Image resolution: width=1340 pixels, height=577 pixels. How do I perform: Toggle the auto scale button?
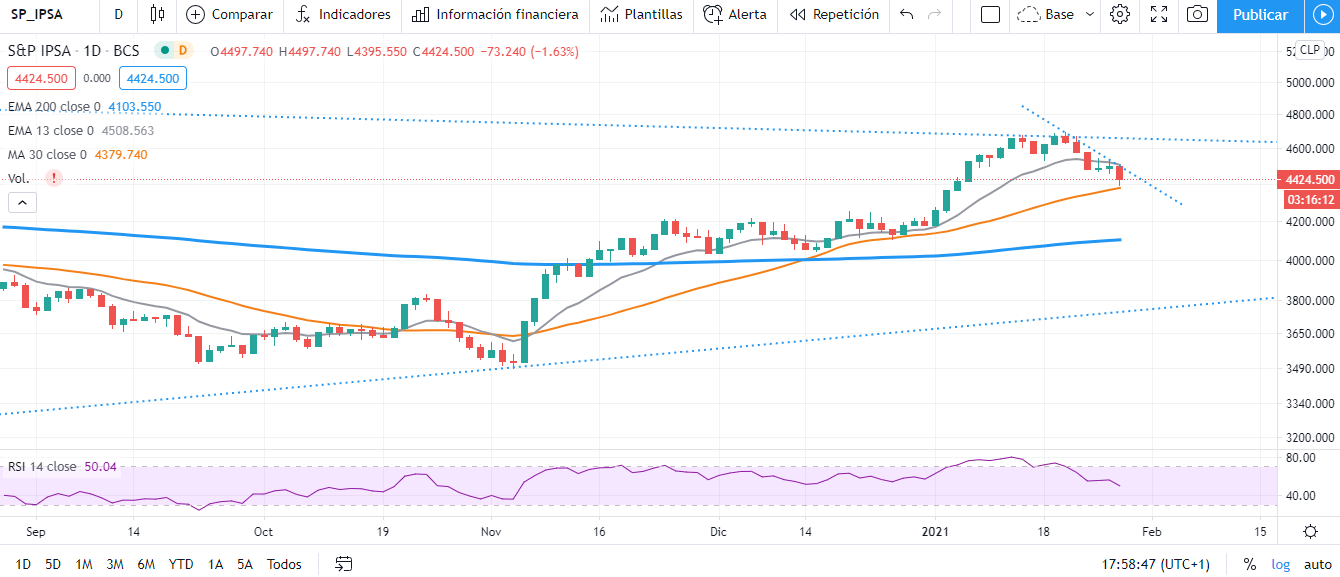click(1317, 564)
